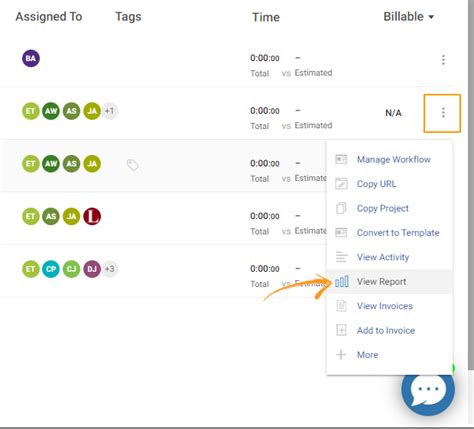Click the View Activity lines icon

pos(341,257)
